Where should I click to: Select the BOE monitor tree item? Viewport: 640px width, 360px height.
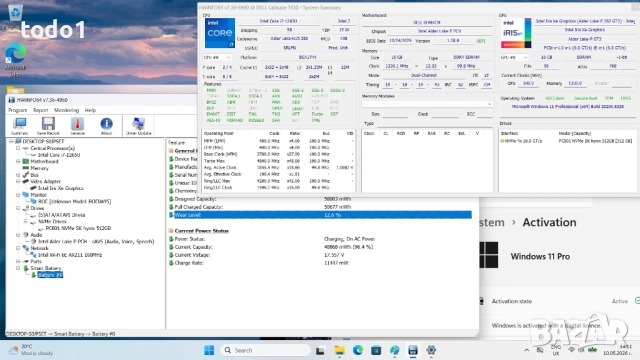point(74,201)
